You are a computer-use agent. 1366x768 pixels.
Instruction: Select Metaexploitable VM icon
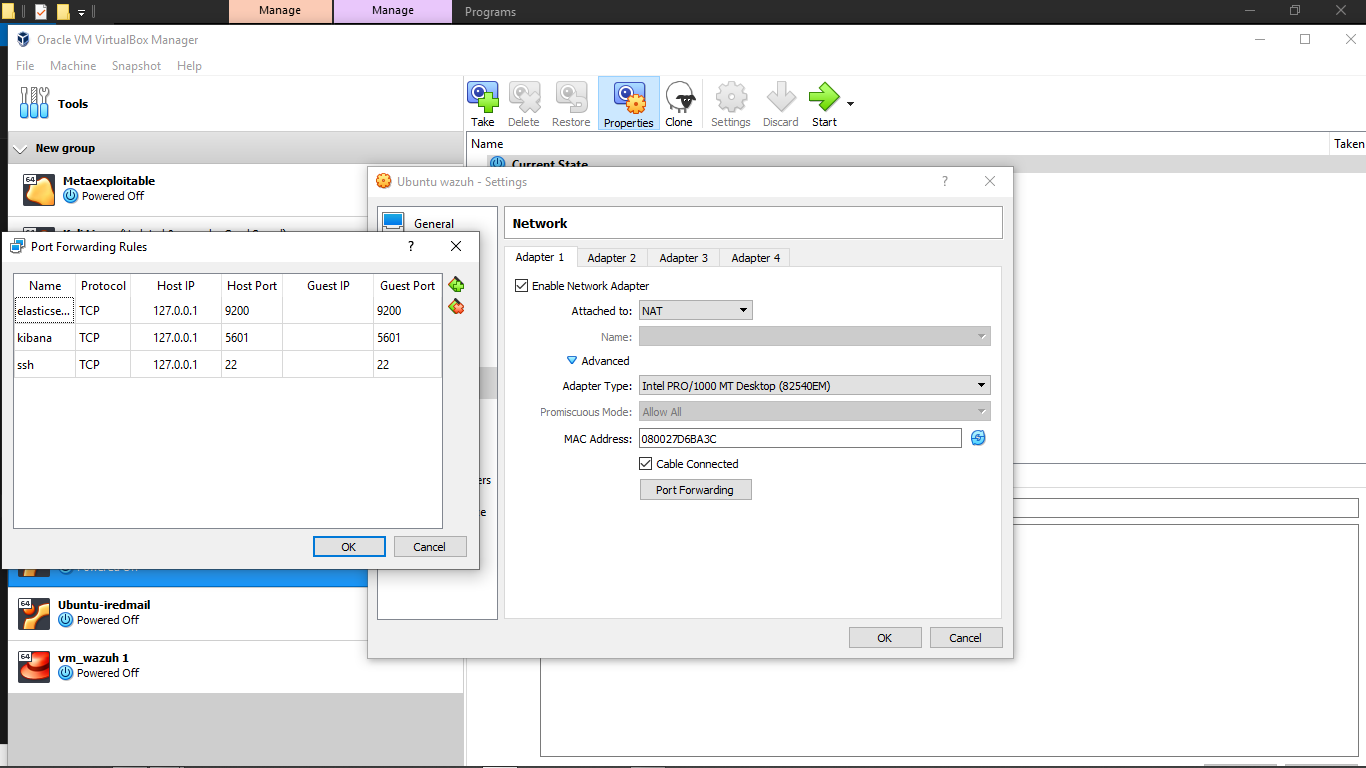point(39,188)
